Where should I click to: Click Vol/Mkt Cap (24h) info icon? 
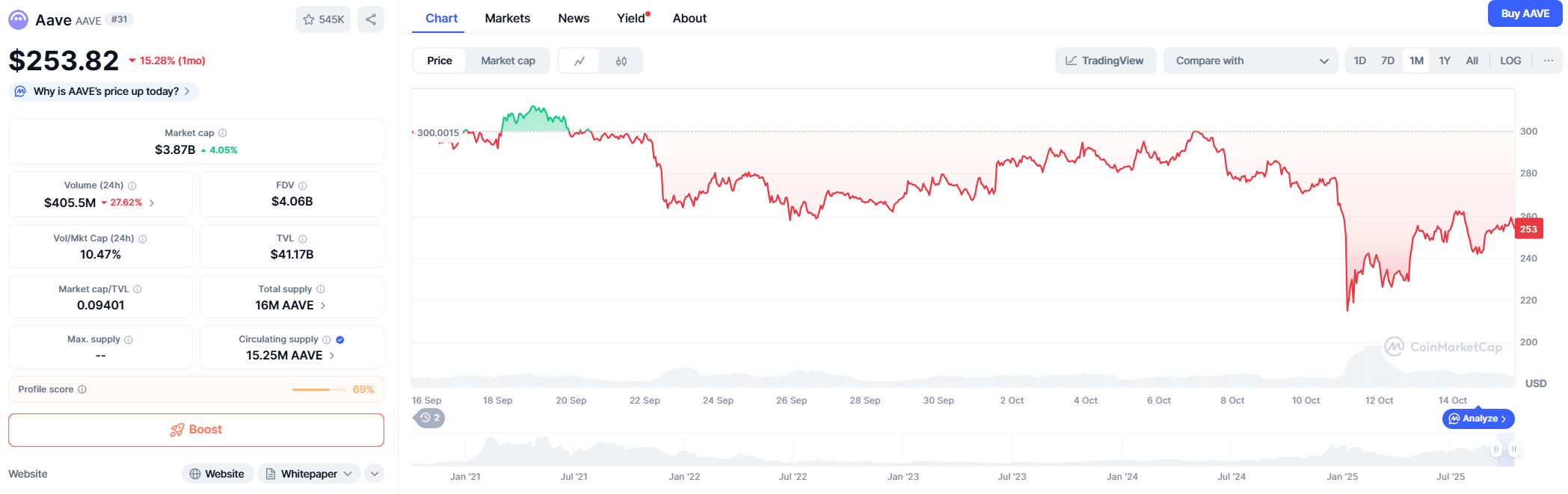[142, 238]
